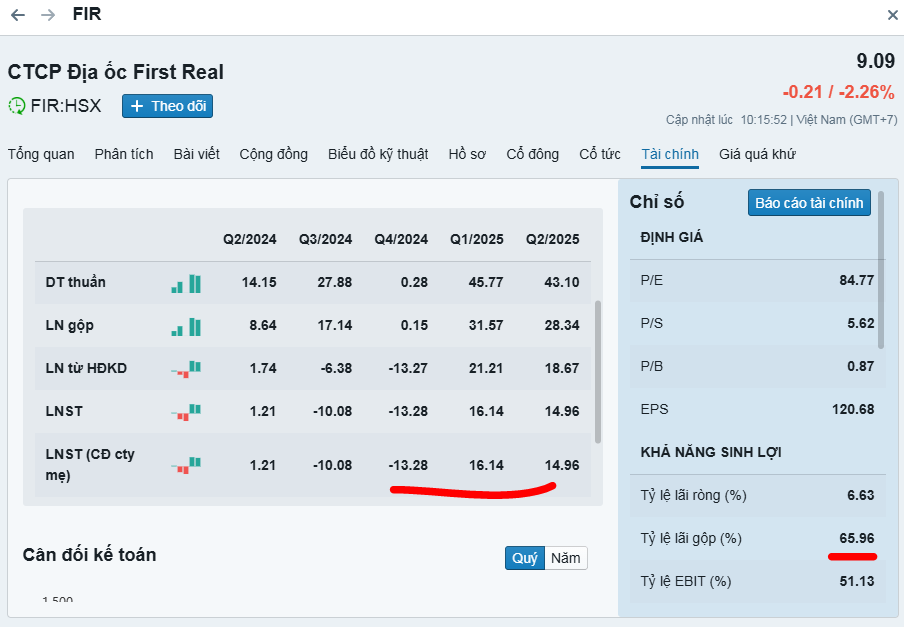Open the LN từ HĐKD mini chart
Viewport: 904px width, 627px height.
pos(186,369)
